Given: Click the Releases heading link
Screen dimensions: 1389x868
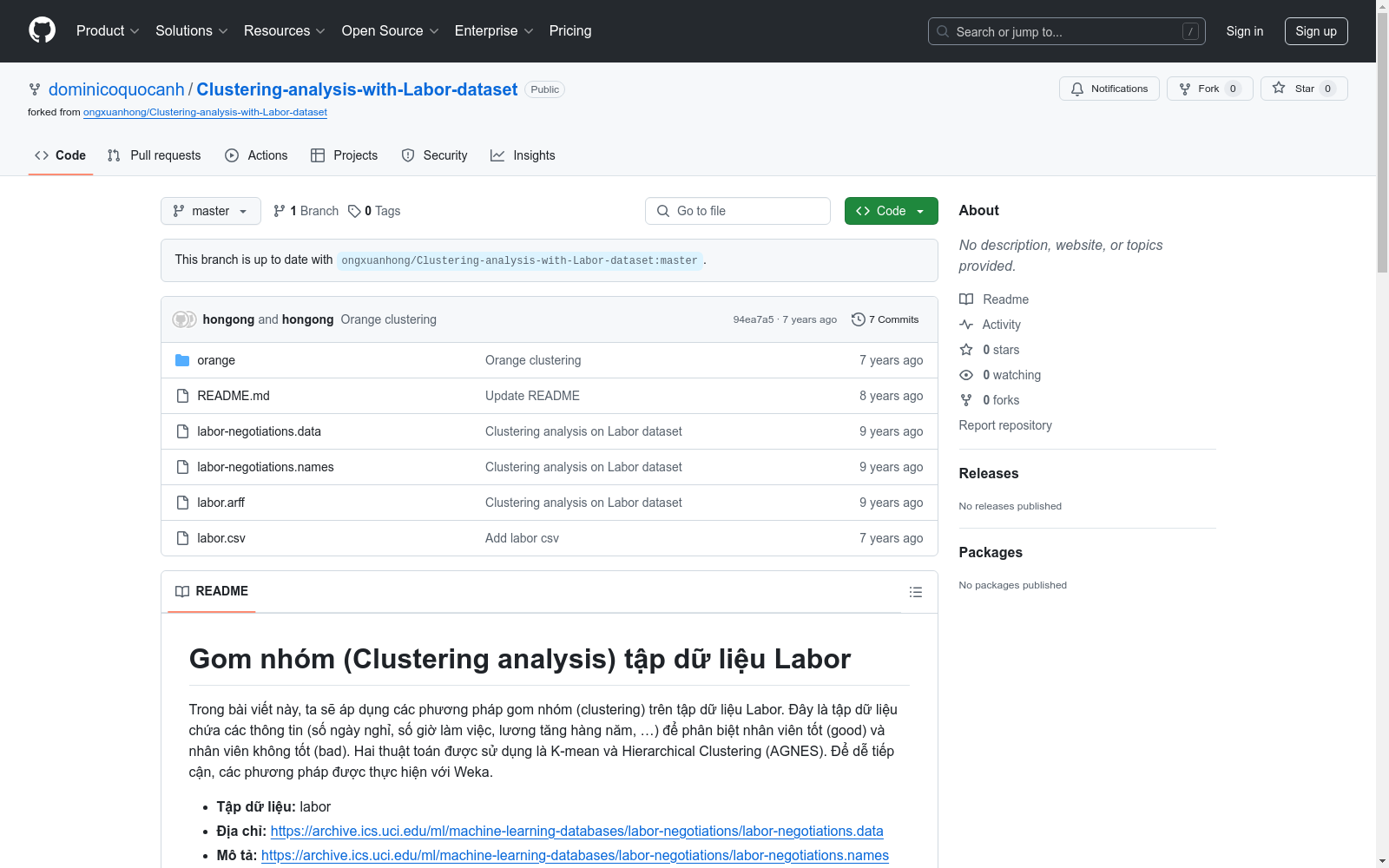Looking at the screenshot, I should 989,473.
